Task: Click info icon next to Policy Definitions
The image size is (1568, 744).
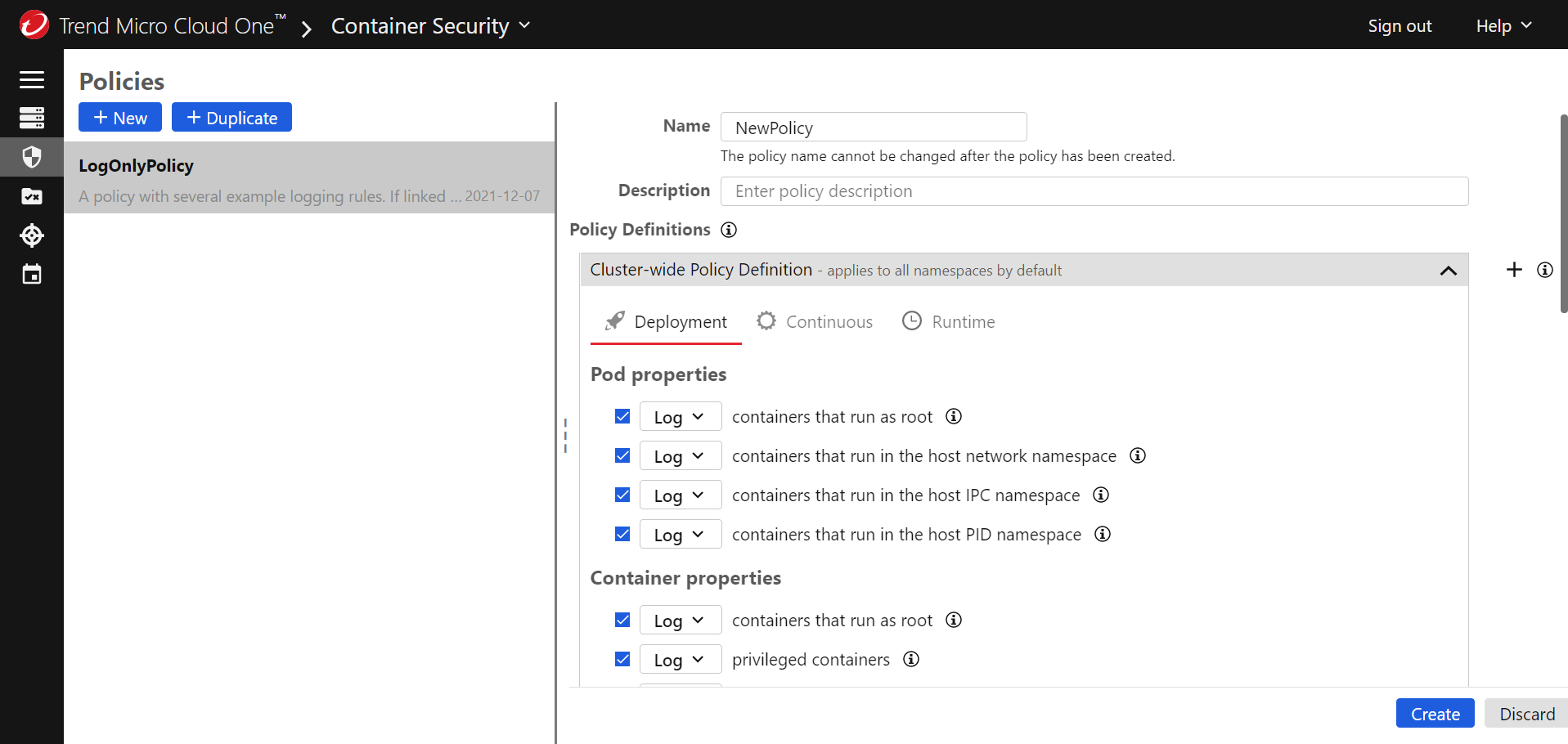Action: pyautogui.click(x=729, y=230)
